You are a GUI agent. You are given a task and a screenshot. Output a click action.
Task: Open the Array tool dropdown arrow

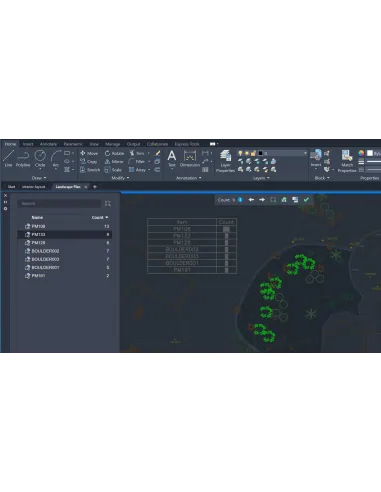pos(149,170)
